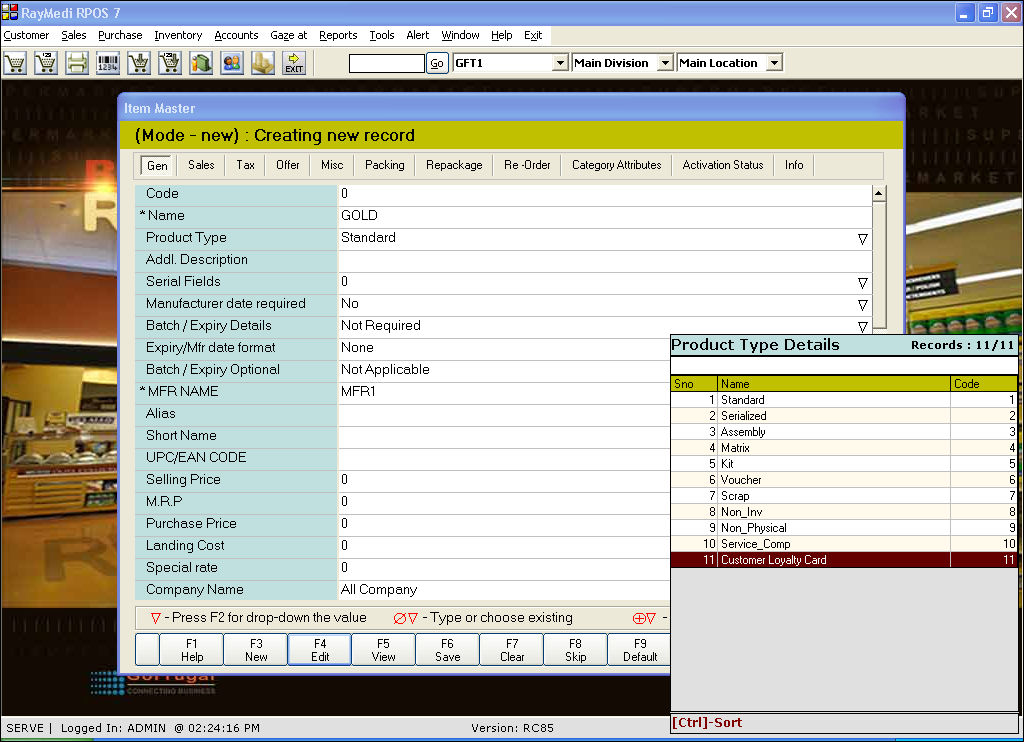The width and height of the screenshot is (1024, 742).
Task: Expand the Serial Fields drop-down arrow
Action: click(862, 283)
